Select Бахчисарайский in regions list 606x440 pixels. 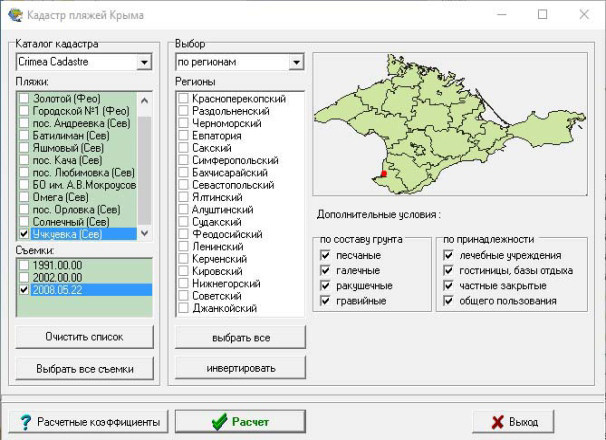coord(230,172)
